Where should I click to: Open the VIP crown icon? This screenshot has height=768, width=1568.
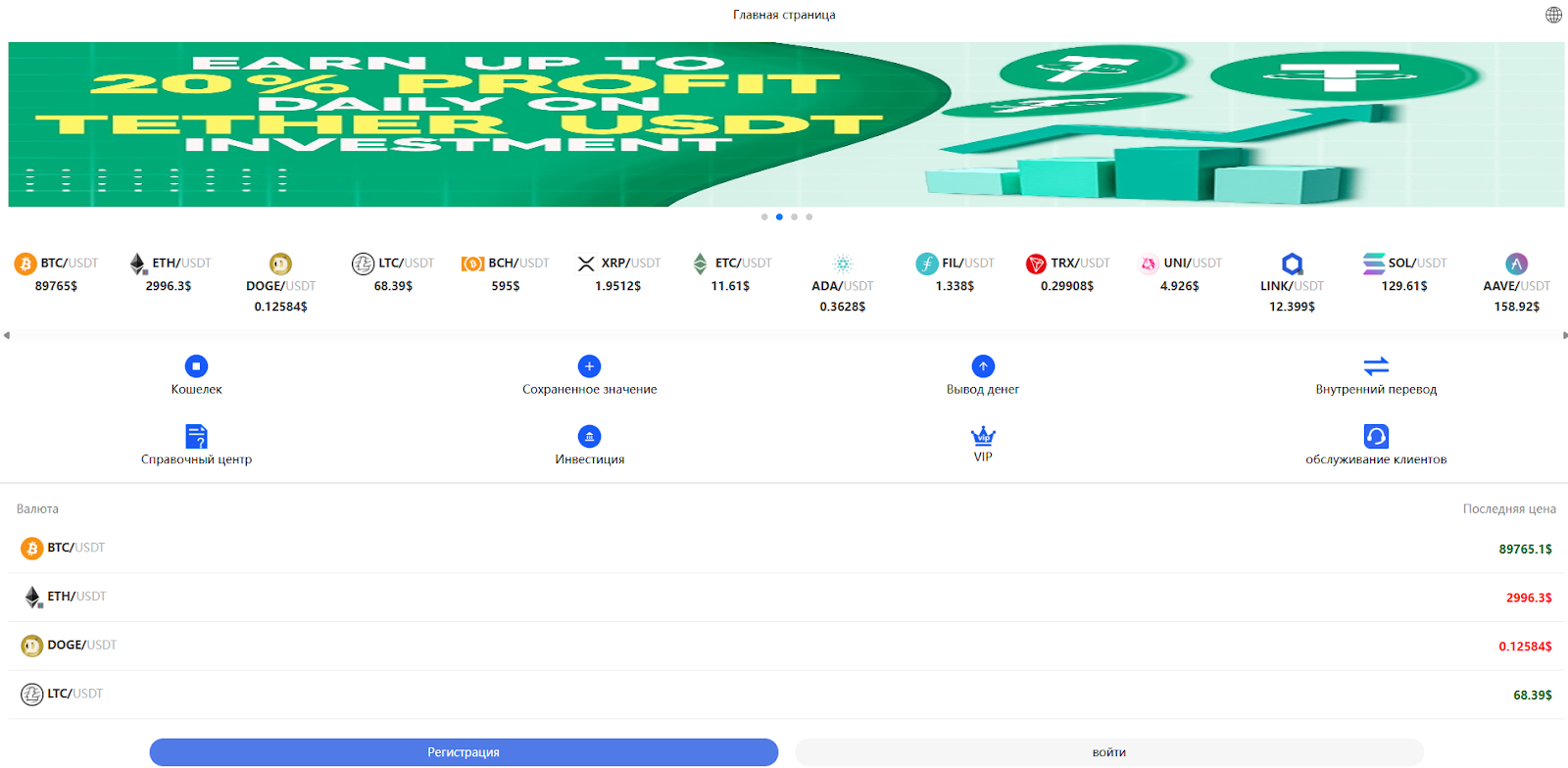[x=983, y=435]
